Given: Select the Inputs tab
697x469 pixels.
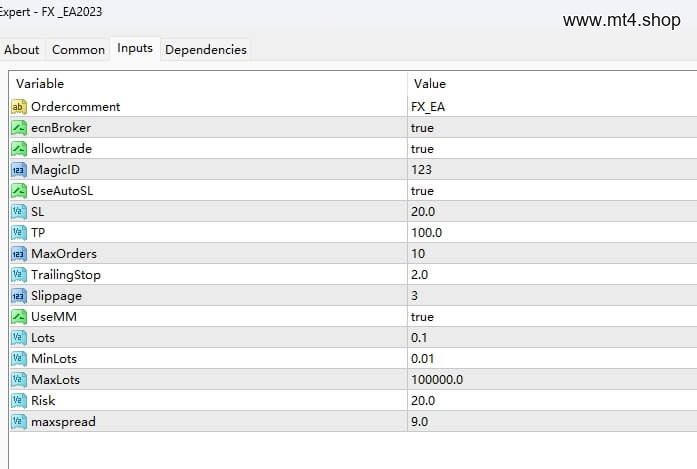Looking at the screenshot, I should tap(135, 48).
